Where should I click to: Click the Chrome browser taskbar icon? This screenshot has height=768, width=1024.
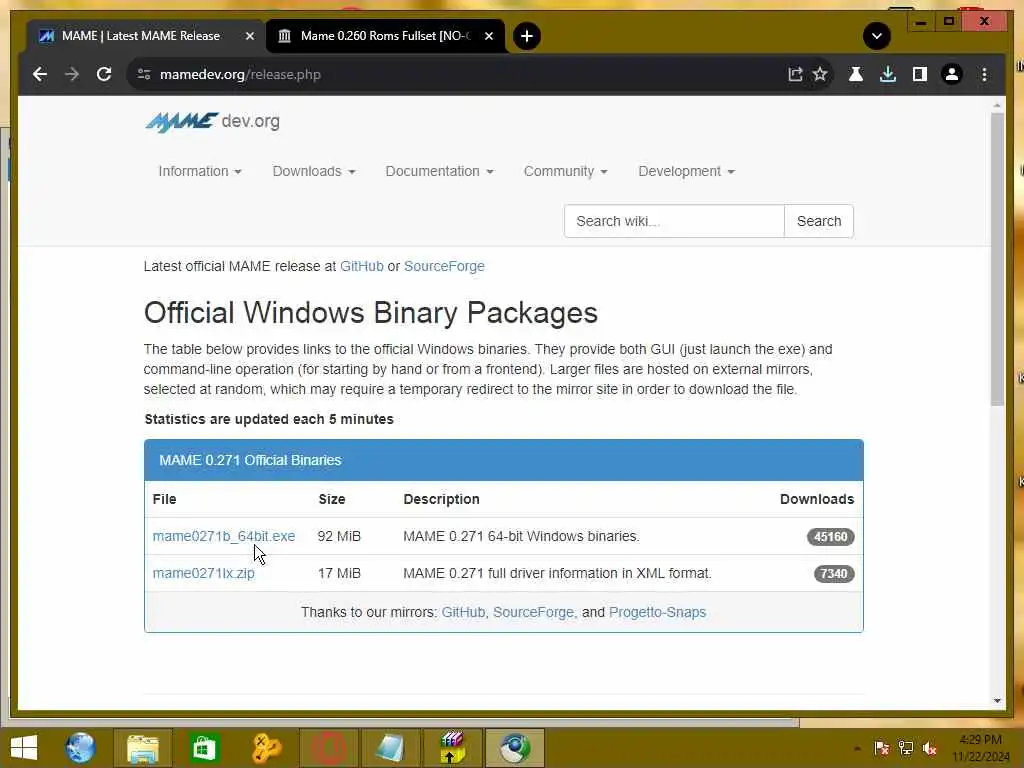click(x=515, y=748)
